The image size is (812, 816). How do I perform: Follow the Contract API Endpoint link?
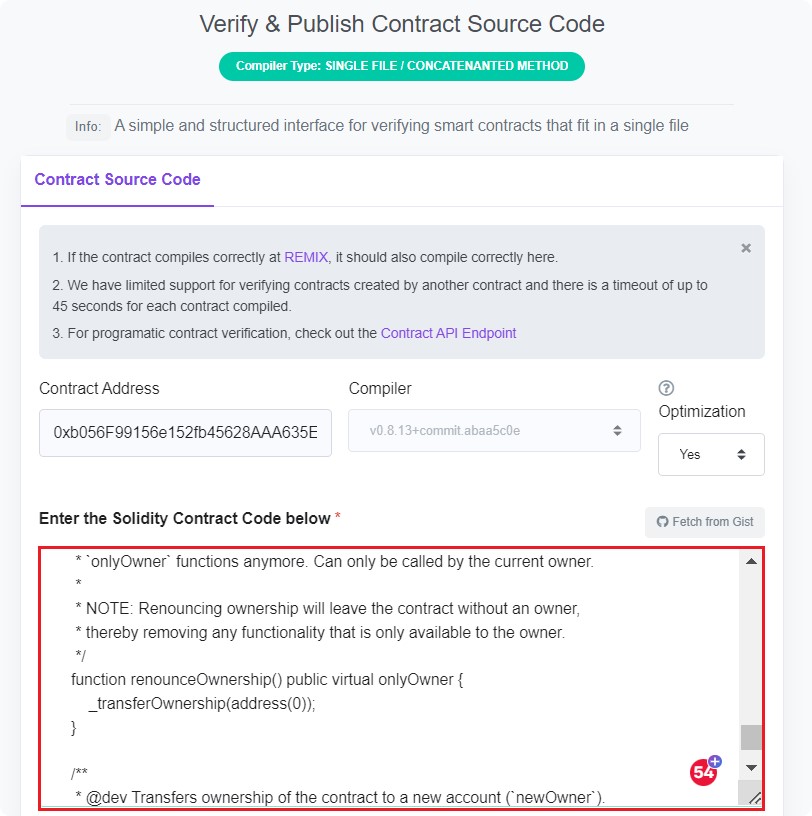pyautogui.click(x=448, y=333)
